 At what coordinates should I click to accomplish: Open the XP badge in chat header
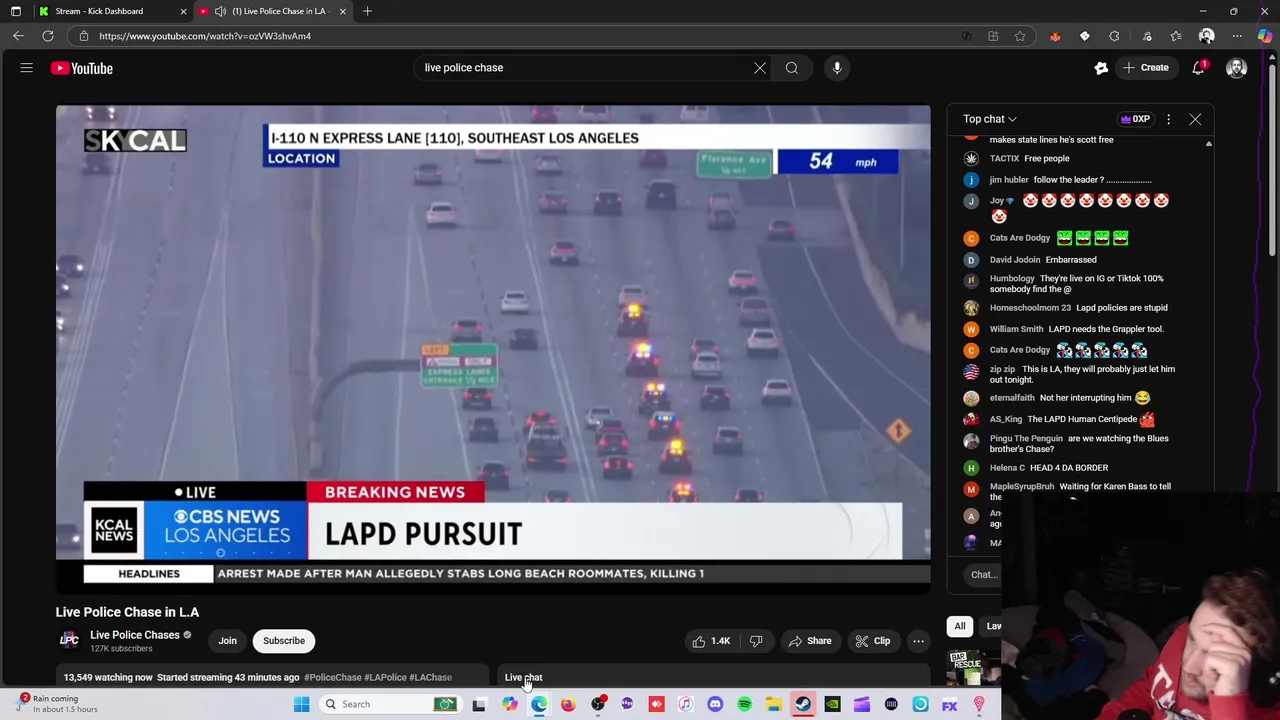tap(1135, 119)
